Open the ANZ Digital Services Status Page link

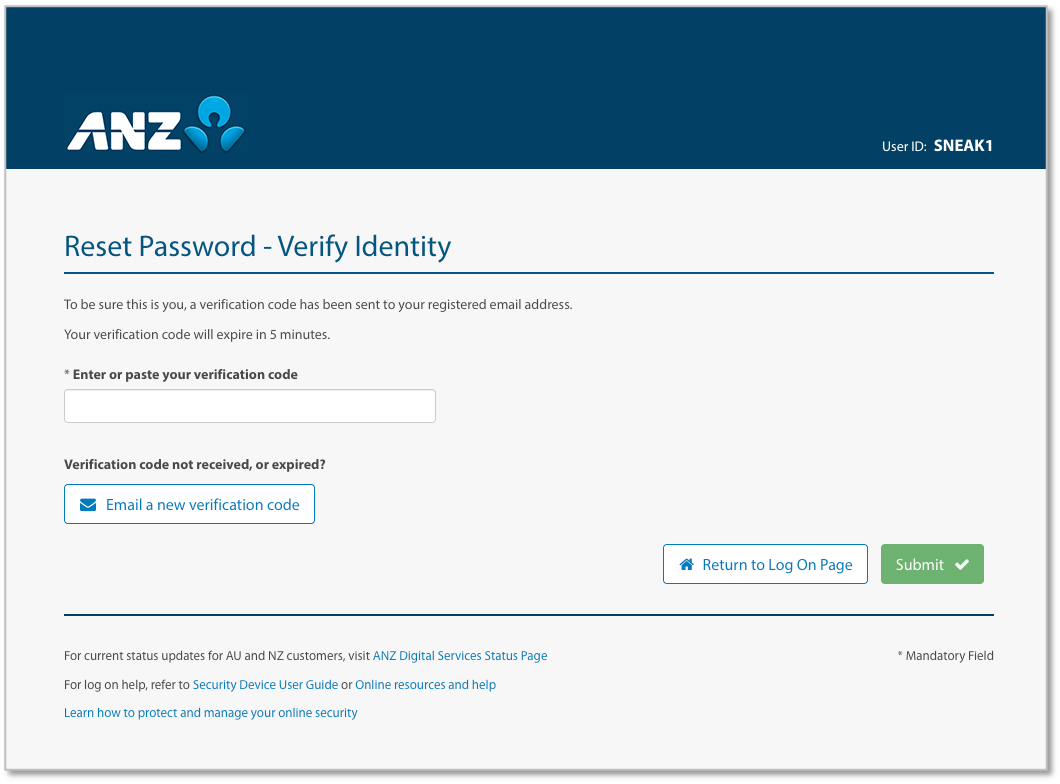[460, 656]
